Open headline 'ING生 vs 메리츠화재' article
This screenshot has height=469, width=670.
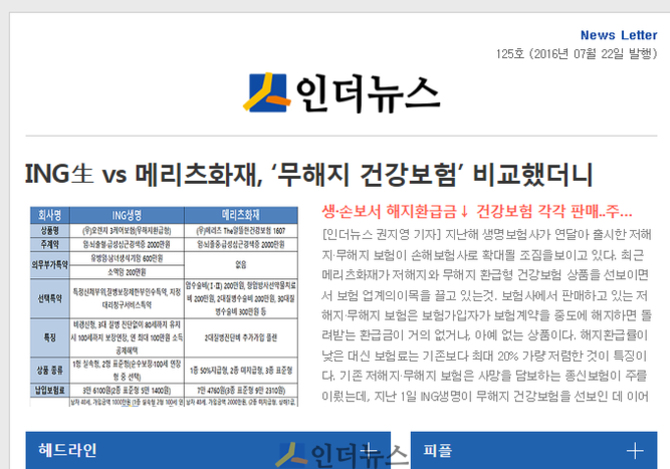tap(309, 174)
